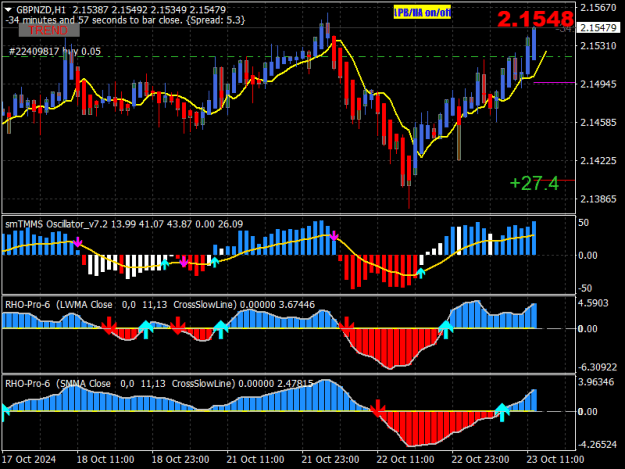Click the green +27.4 profit readout
This screenshot has width=625, height=469.
coord(534,183)
